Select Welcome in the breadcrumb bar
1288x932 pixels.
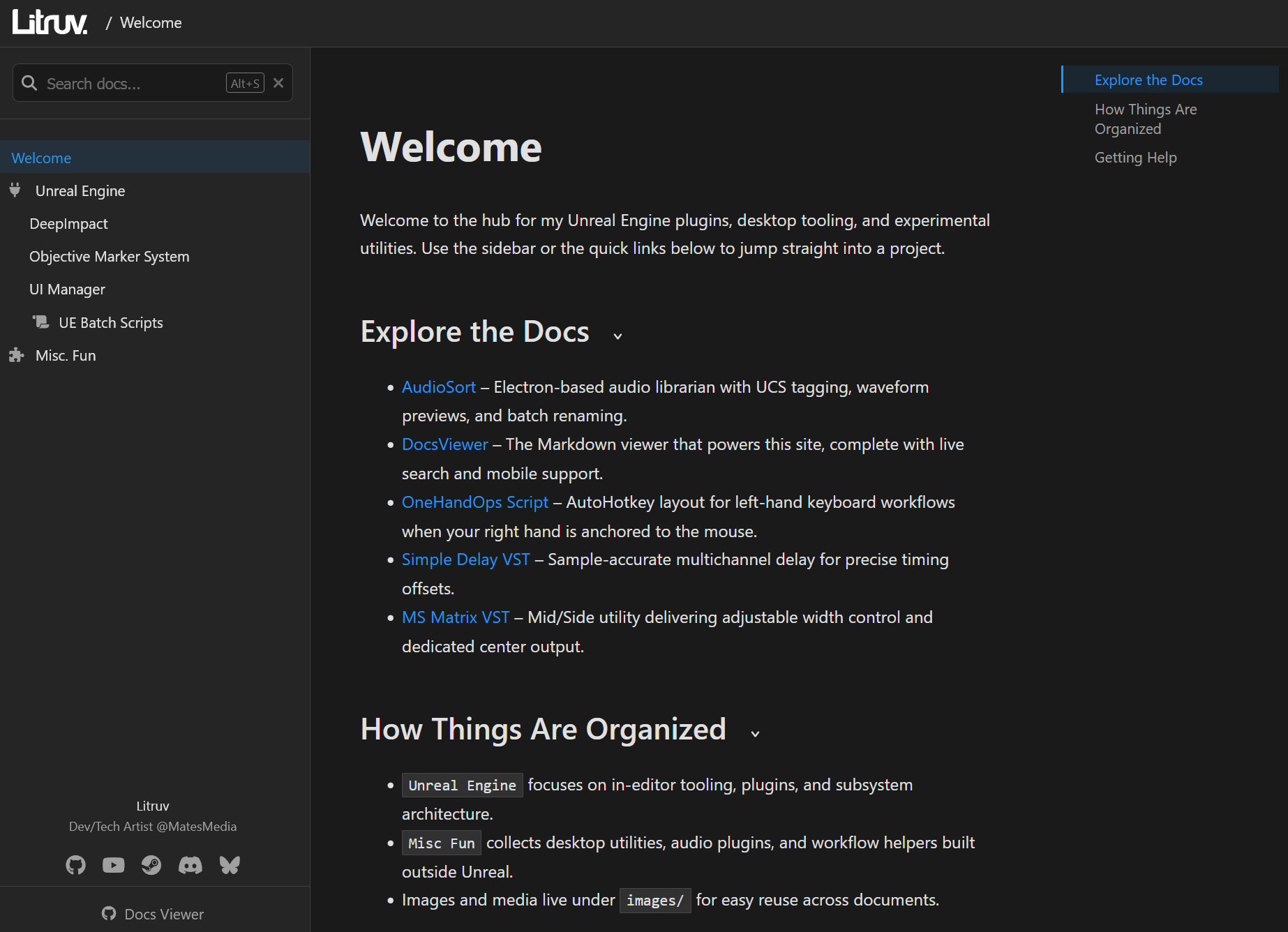coord(151,22)
